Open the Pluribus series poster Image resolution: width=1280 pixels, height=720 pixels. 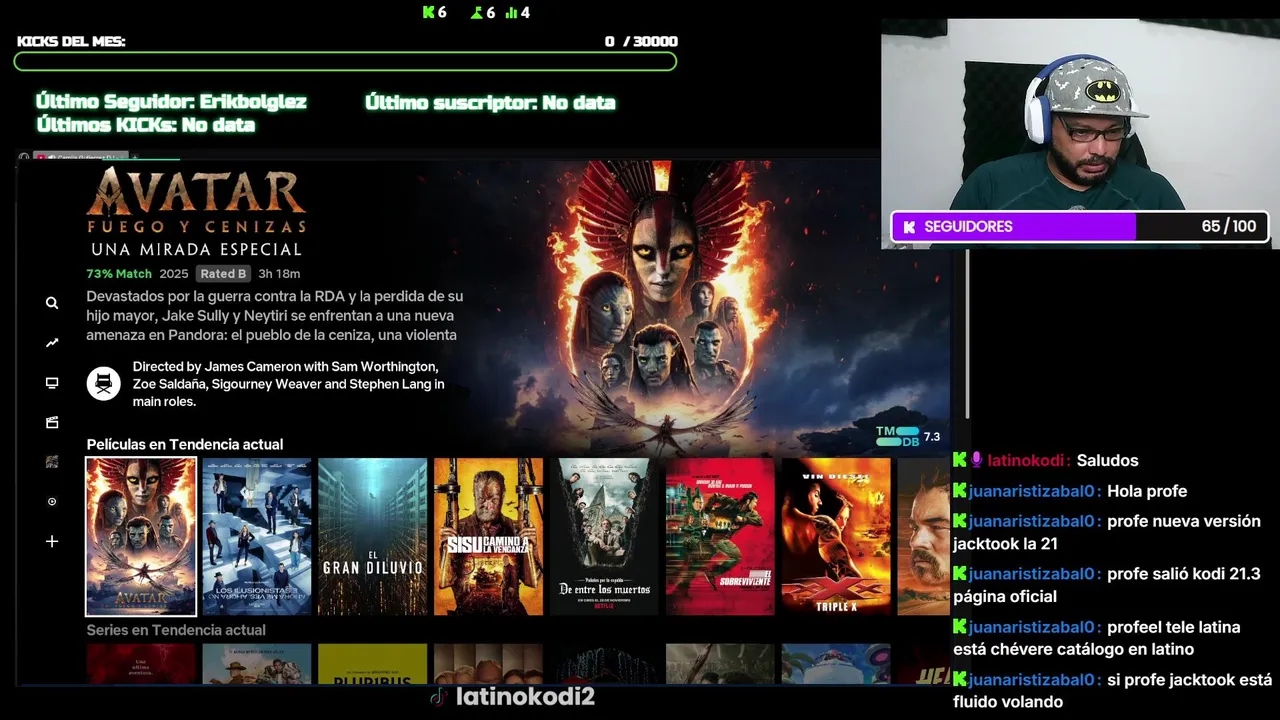tap(373, 664)
